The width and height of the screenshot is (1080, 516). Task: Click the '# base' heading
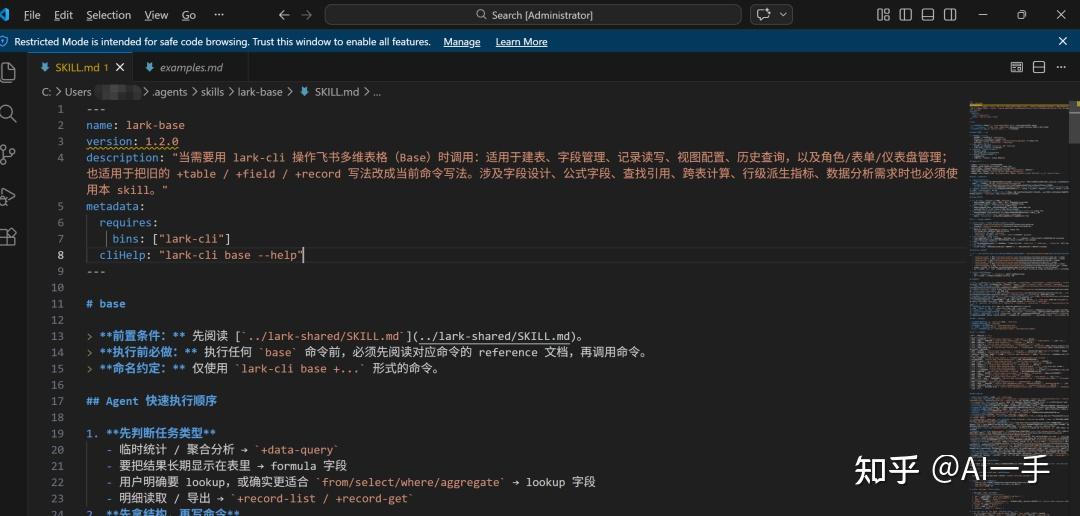106,304
